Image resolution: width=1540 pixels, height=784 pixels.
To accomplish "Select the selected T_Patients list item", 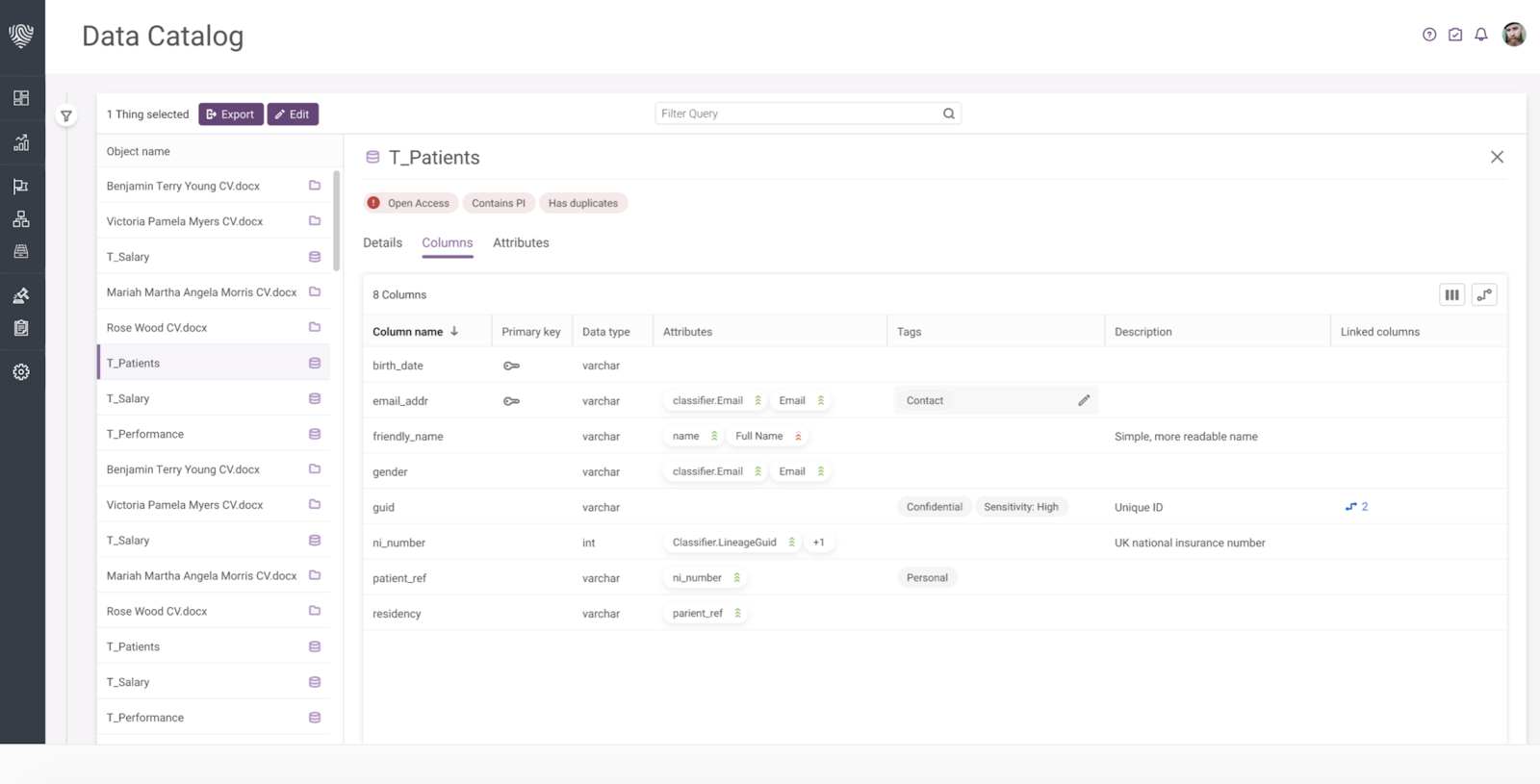I will pyautogui.click(x=214, y=363).
